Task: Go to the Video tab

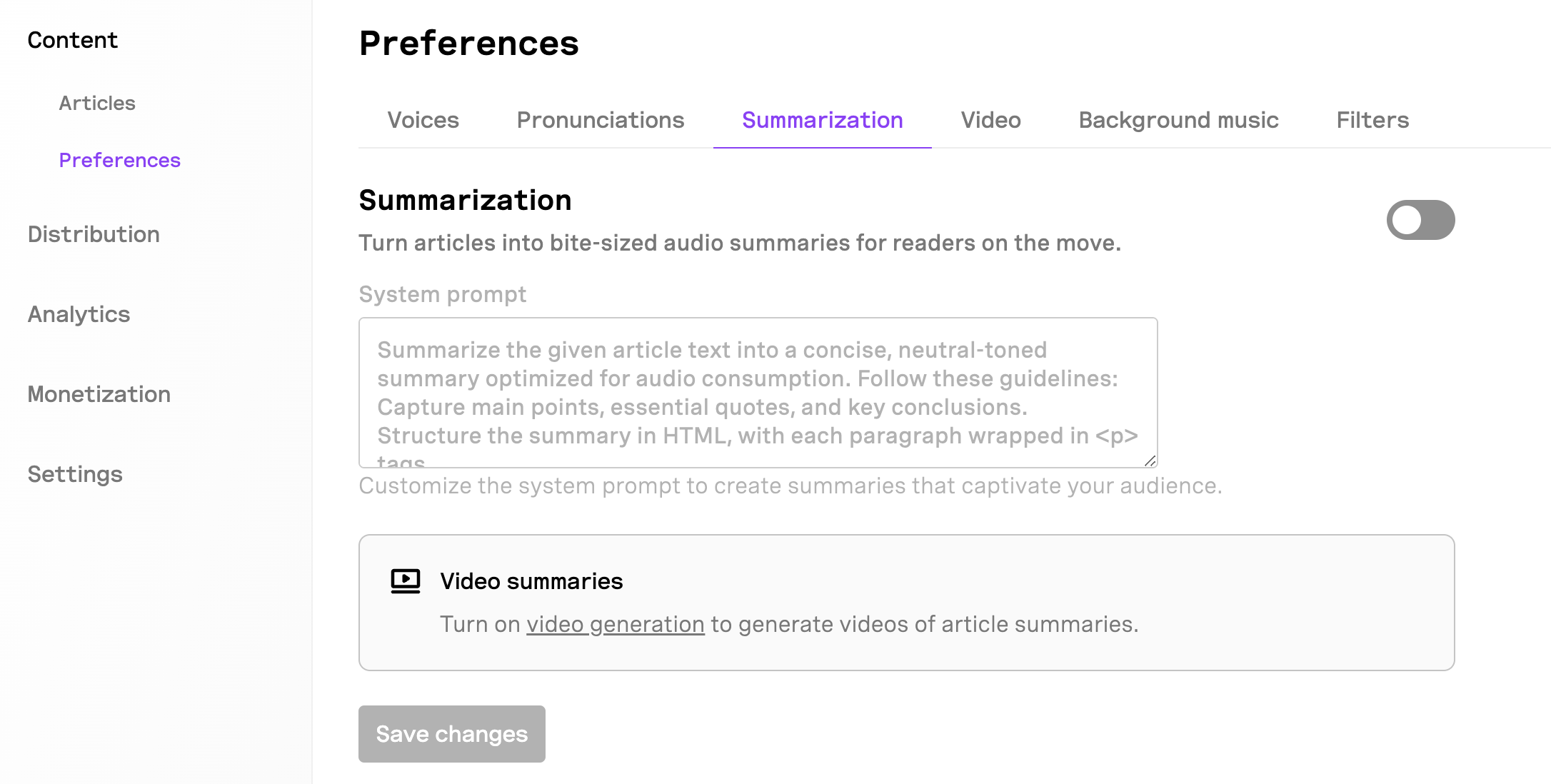Action: (990, 120)
